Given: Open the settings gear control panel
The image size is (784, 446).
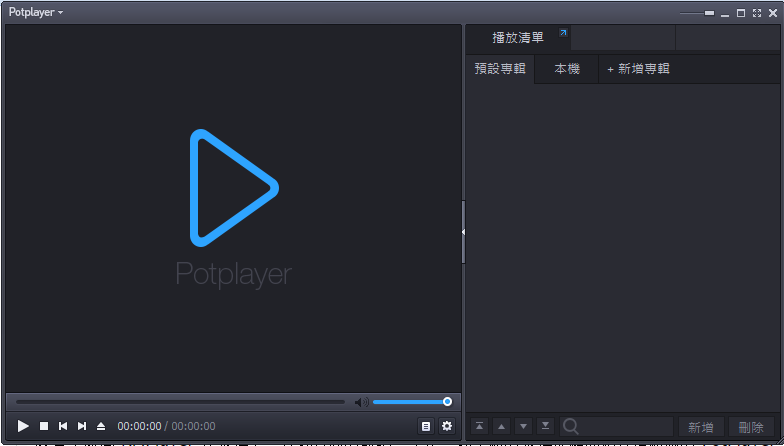Looking at the screenshot, I should pos(447,426).
